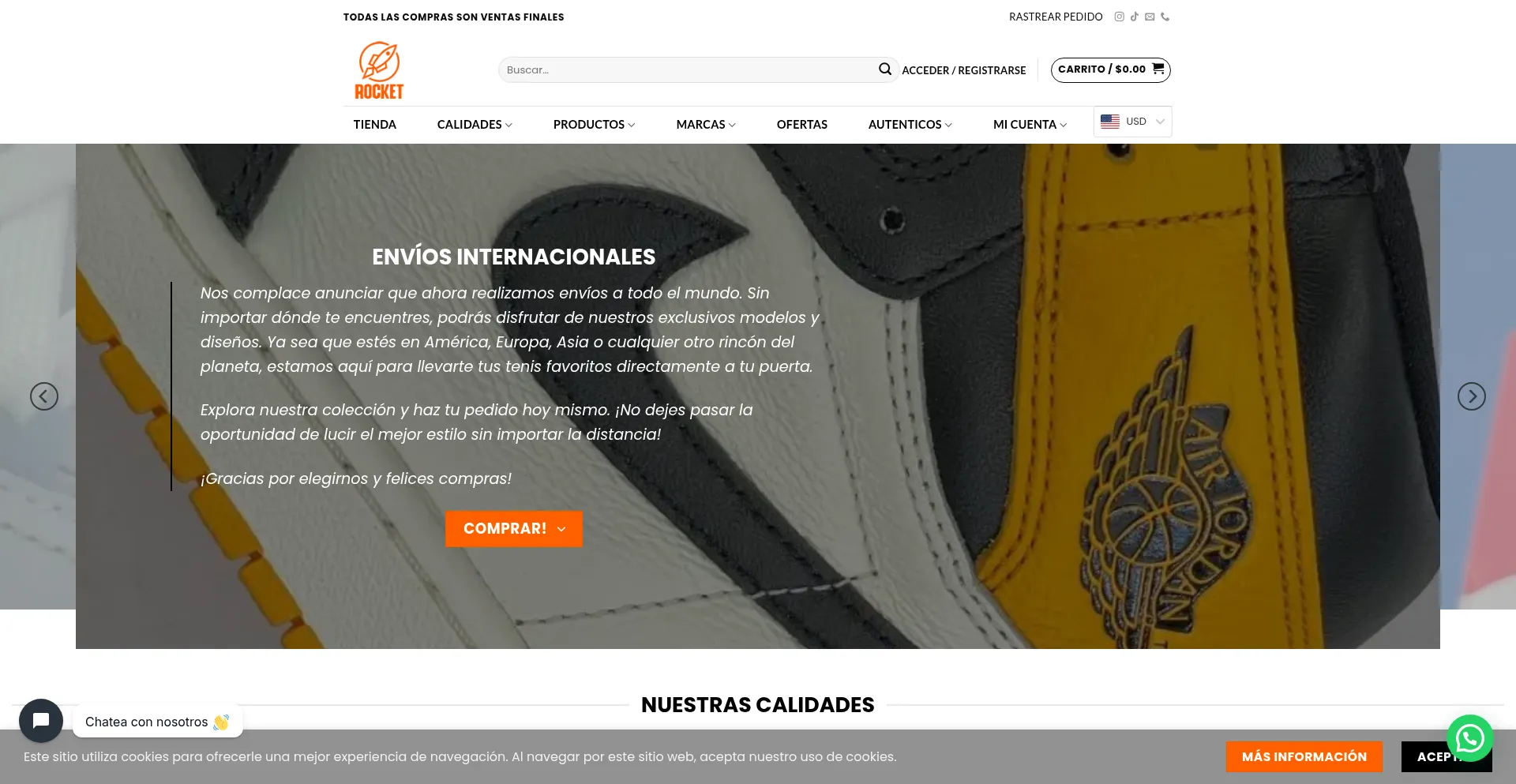Expand the MARCAS menu
Screen dimensions: 1516x784
706,125
